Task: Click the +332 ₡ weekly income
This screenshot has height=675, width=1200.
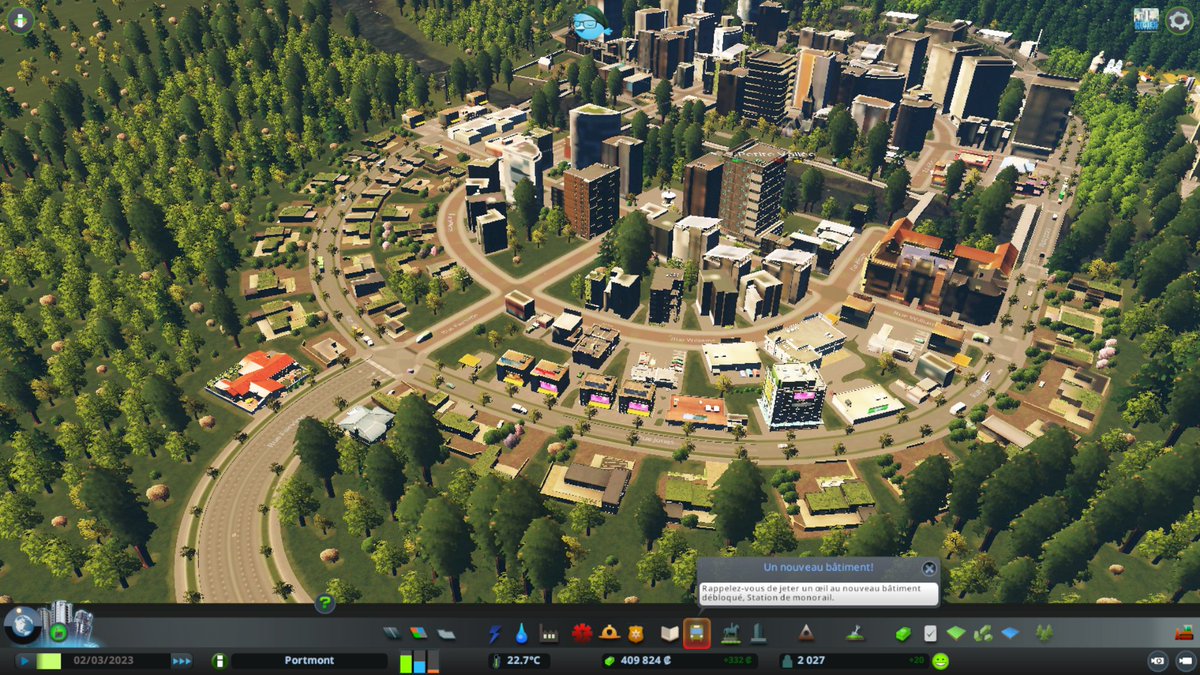Action: [x=735, y=661]
